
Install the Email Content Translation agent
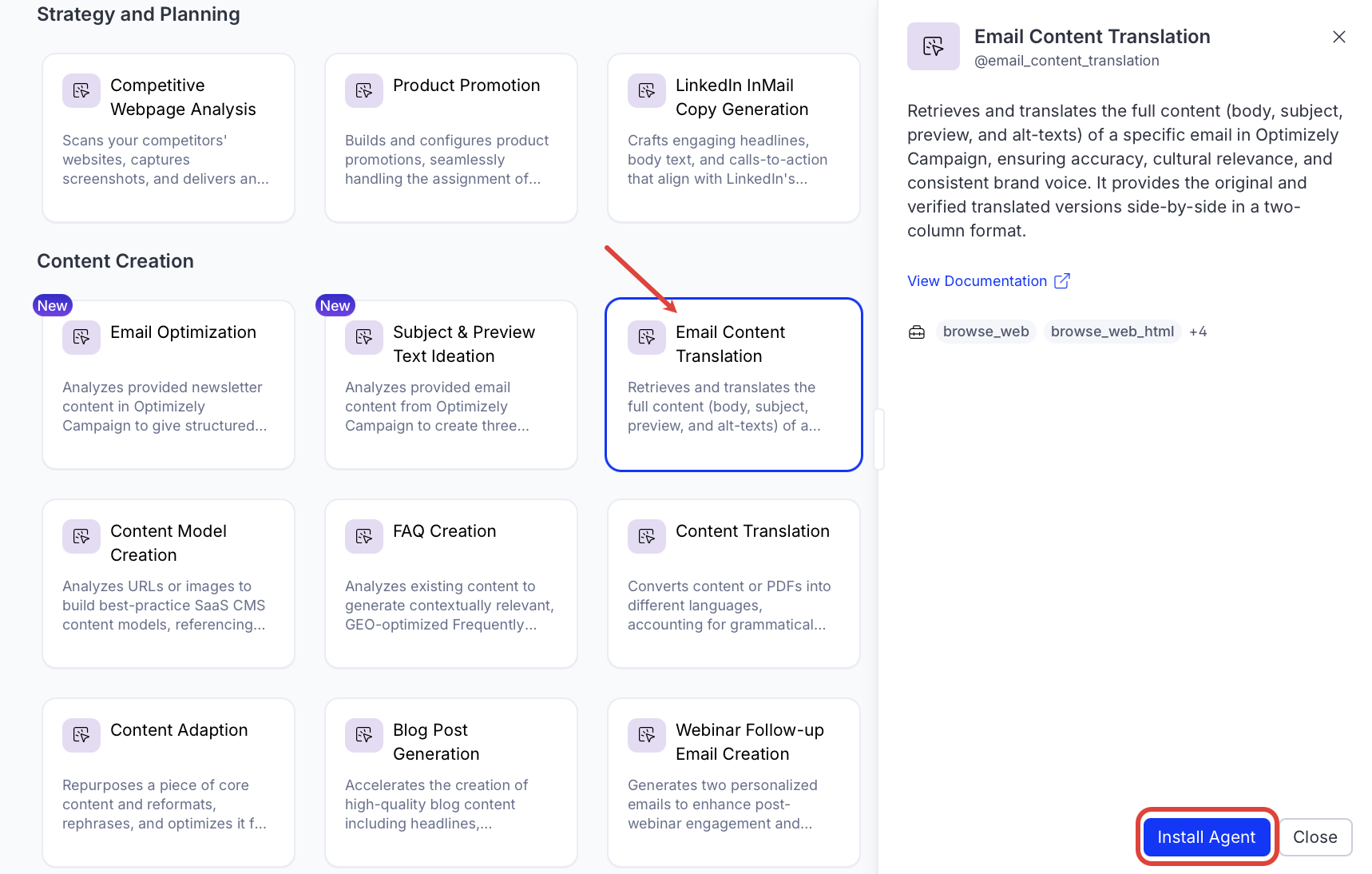[x=1206, y=836]
